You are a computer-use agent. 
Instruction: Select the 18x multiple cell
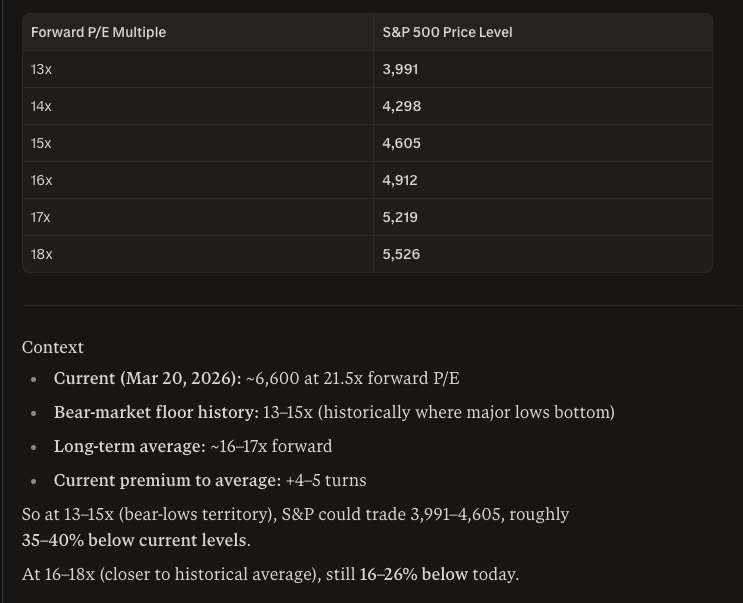(x=41, y=254)
